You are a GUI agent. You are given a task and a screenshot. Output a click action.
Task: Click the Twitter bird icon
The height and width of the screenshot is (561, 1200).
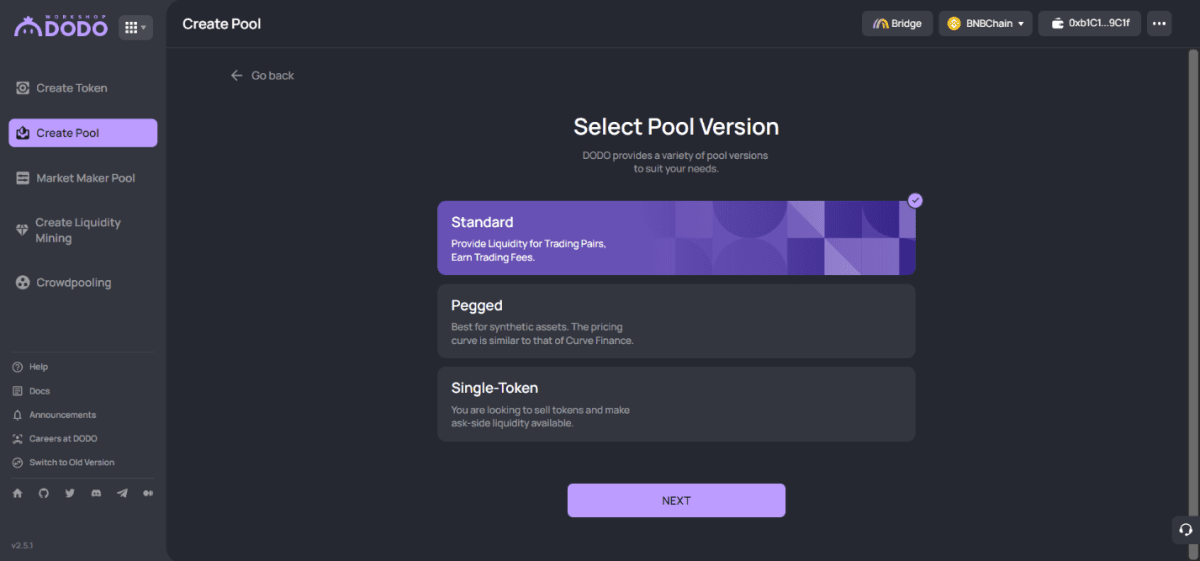tap(70, 493)
